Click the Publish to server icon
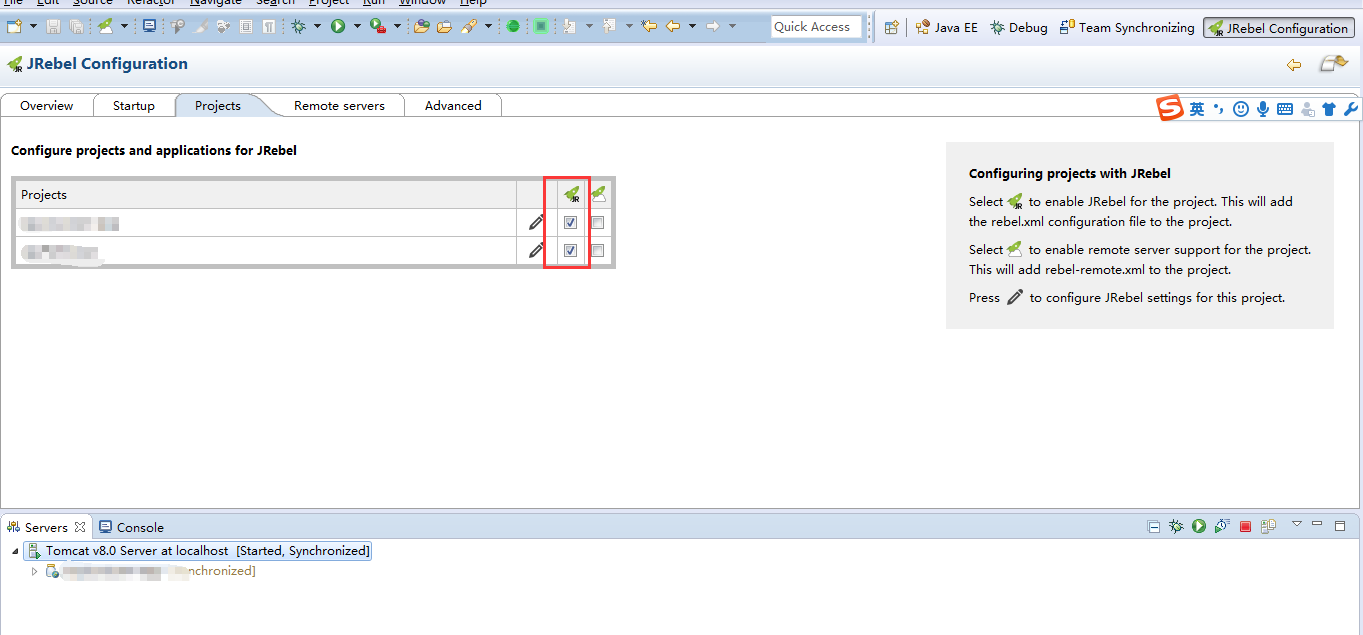This screenshot has width=1363, height=635. coord(1268,526)
